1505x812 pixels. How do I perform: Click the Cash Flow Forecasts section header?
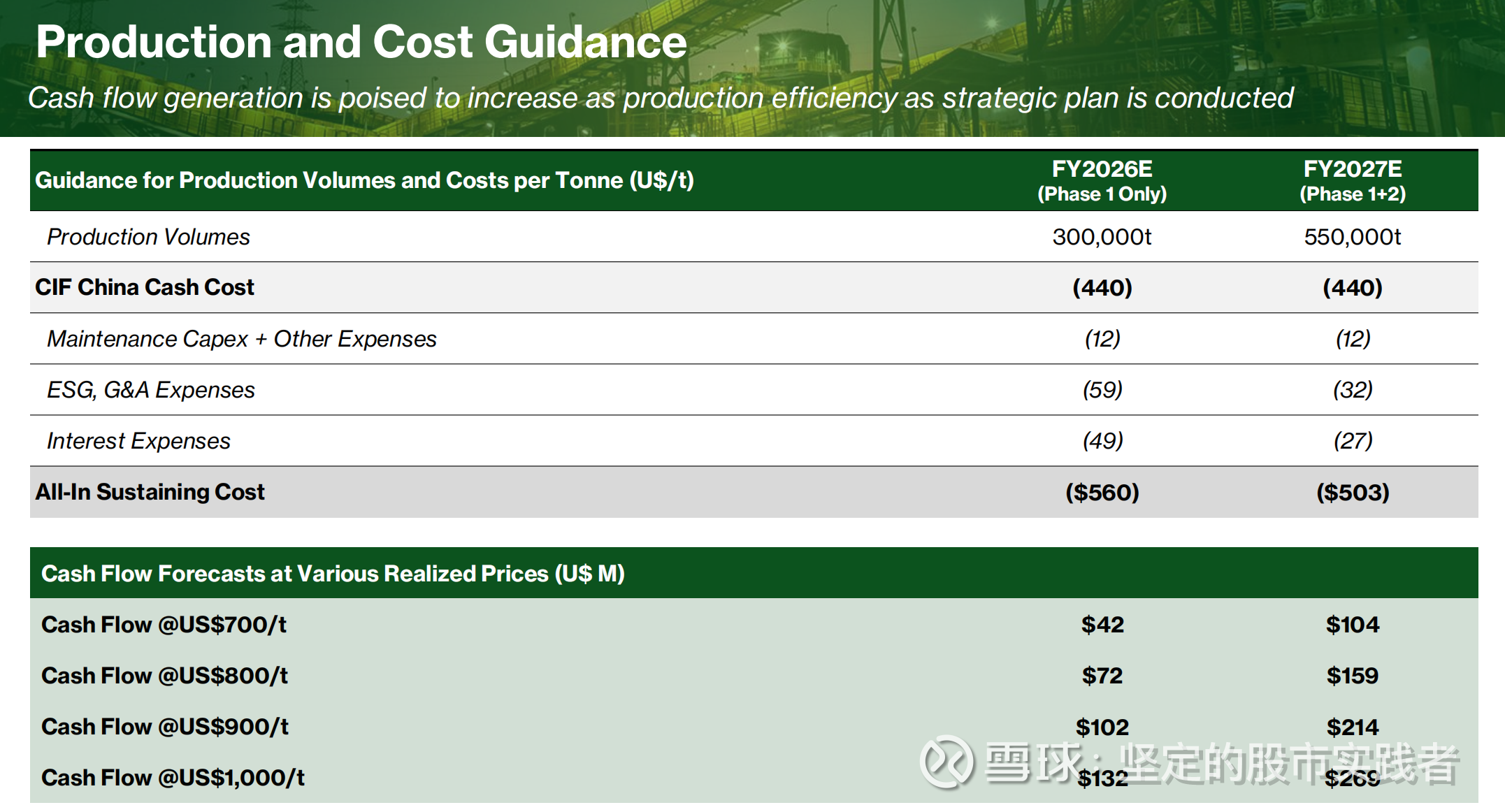(x=333, y=574)
